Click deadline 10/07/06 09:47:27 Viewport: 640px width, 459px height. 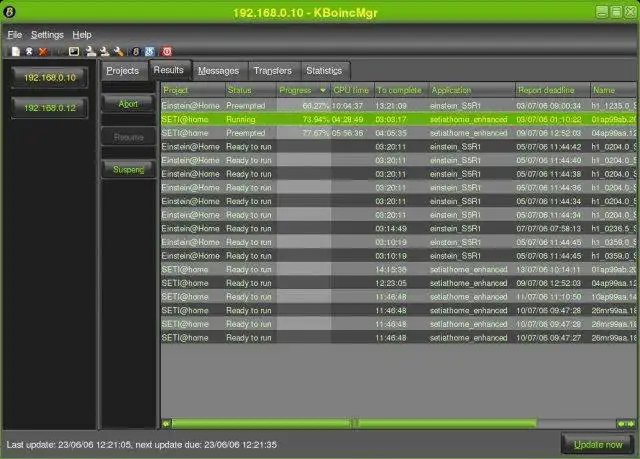coord(549,338)
